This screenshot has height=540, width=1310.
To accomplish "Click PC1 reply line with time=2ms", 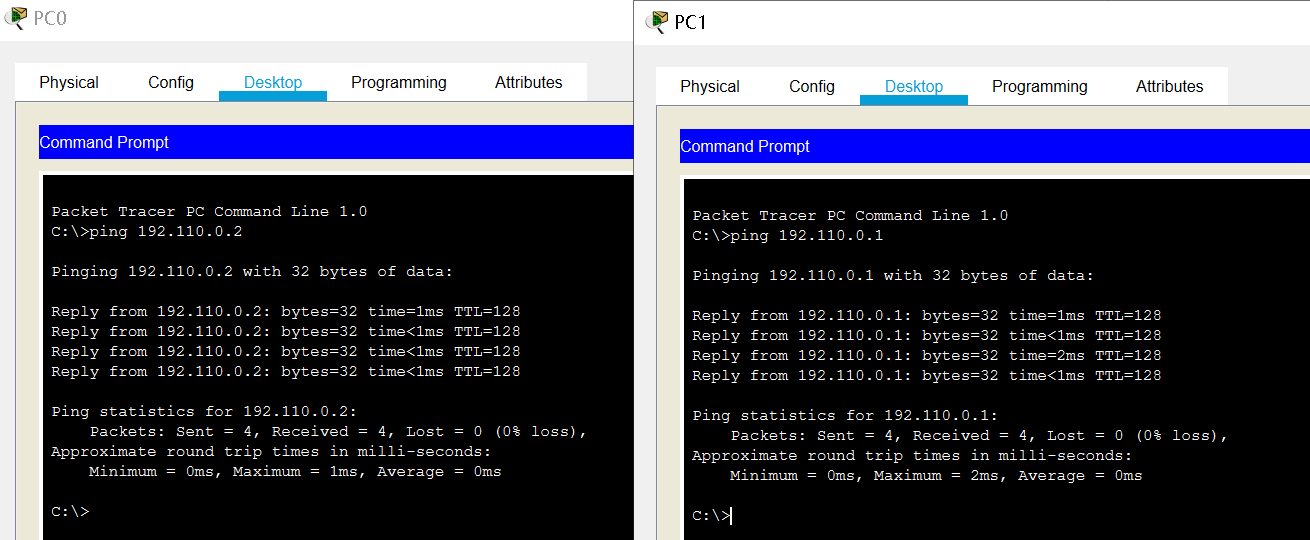I will coord(927,356).
